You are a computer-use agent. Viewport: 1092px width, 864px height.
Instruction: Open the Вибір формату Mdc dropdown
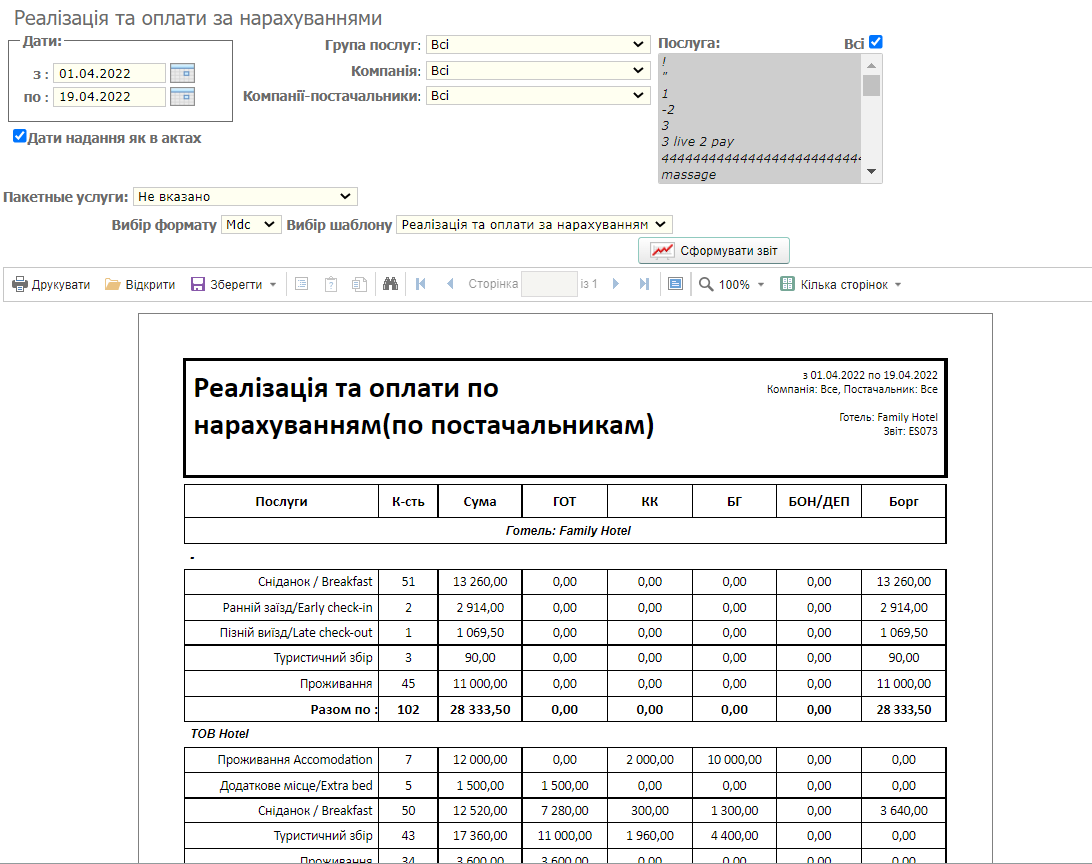[x=252, y=225]
